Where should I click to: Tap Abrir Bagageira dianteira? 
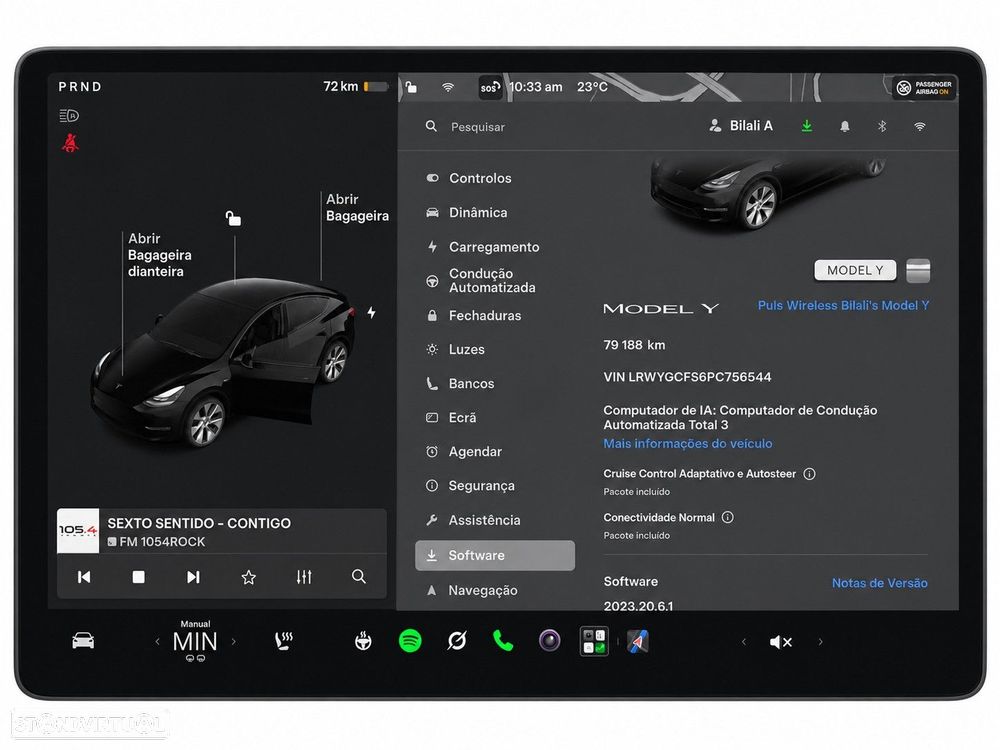click(159, 255)
